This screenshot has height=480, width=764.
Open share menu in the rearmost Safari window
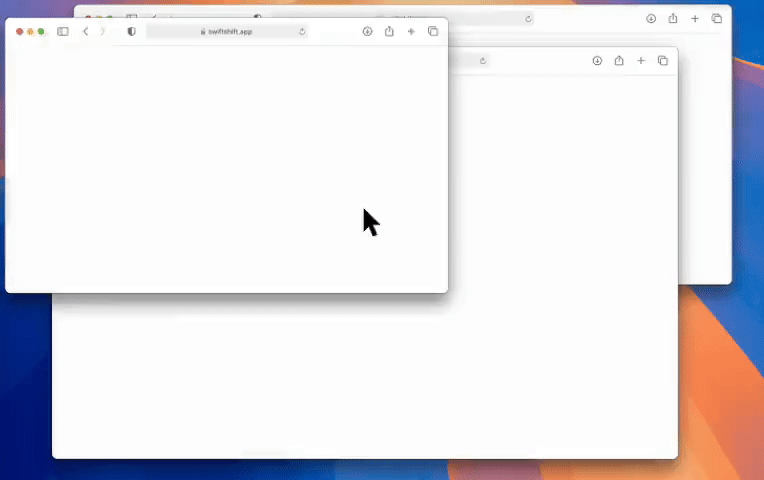point(673,19)
